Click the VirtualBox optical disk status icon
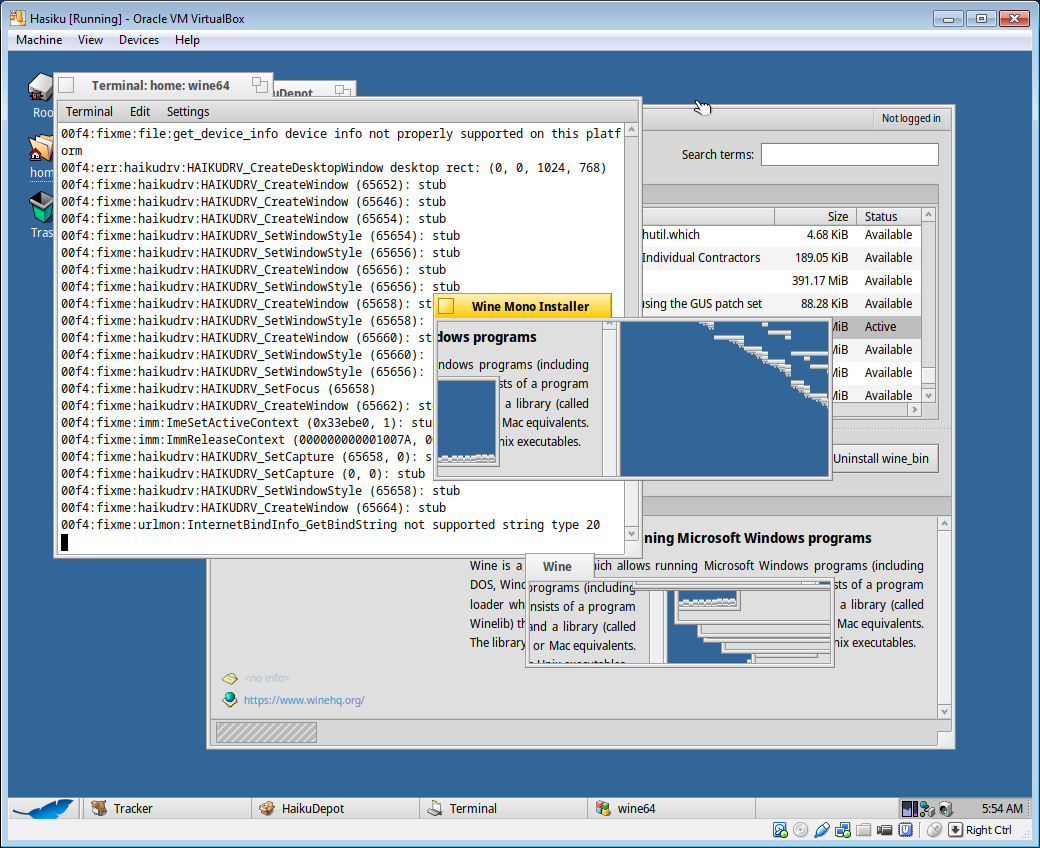Screen dimensions: 1040x848 (801, 830)
